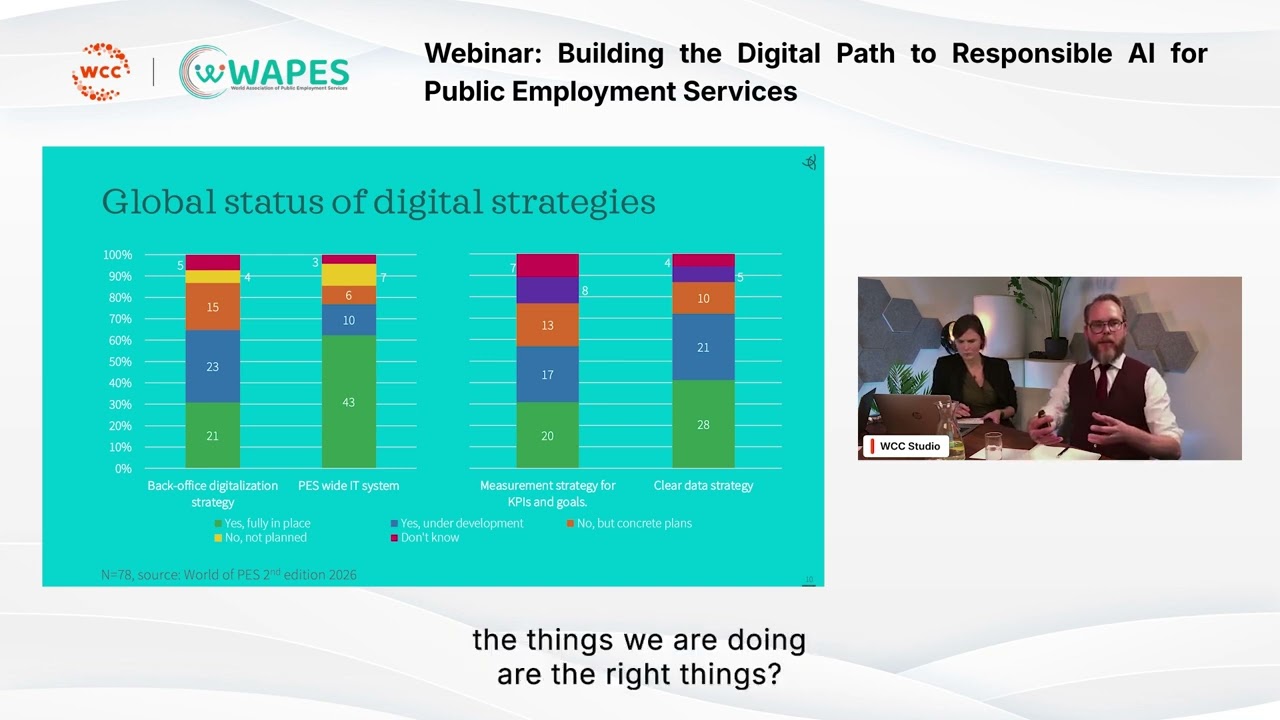Viewport: 1280px width, 720px height.
Task: Click the 'Clear data strategy' axis label
Action: click(703, 485)
